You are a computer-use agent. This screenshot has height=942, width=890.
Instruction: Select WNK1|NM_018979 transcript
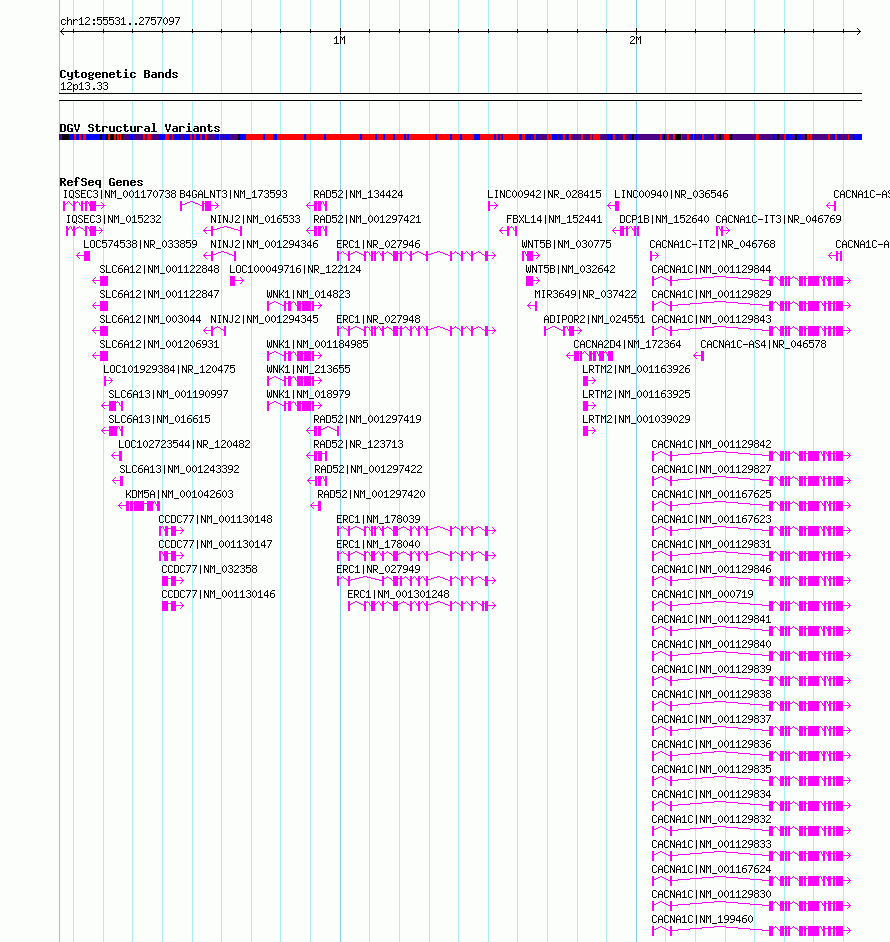308,395
